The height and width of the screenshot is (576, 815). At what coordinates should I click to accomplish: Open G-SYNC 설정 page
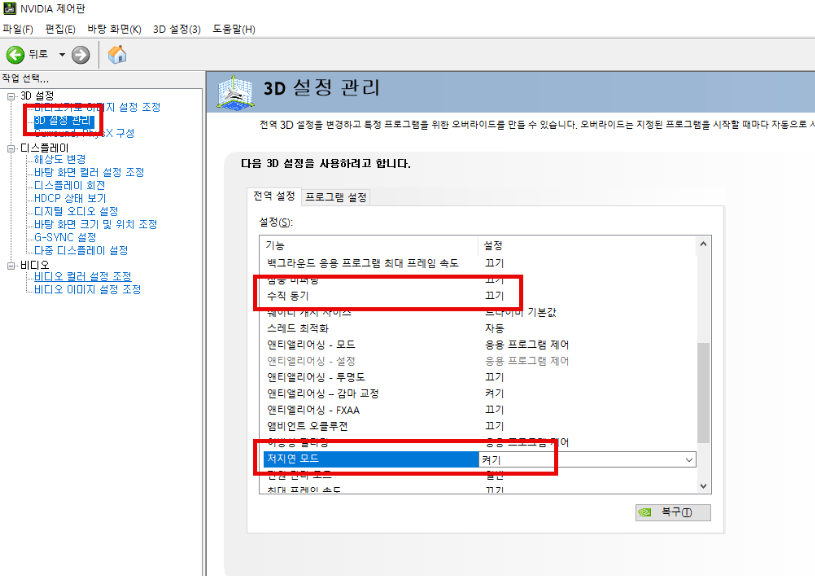65,237
